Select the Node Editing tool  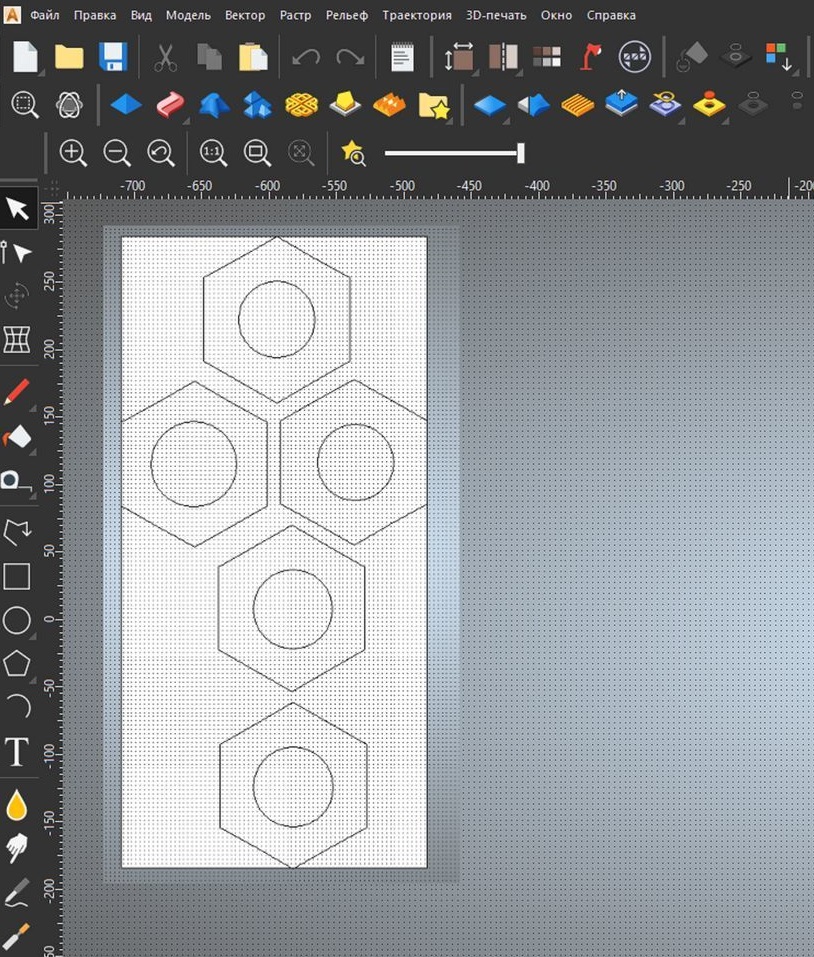tap(17, 252)
